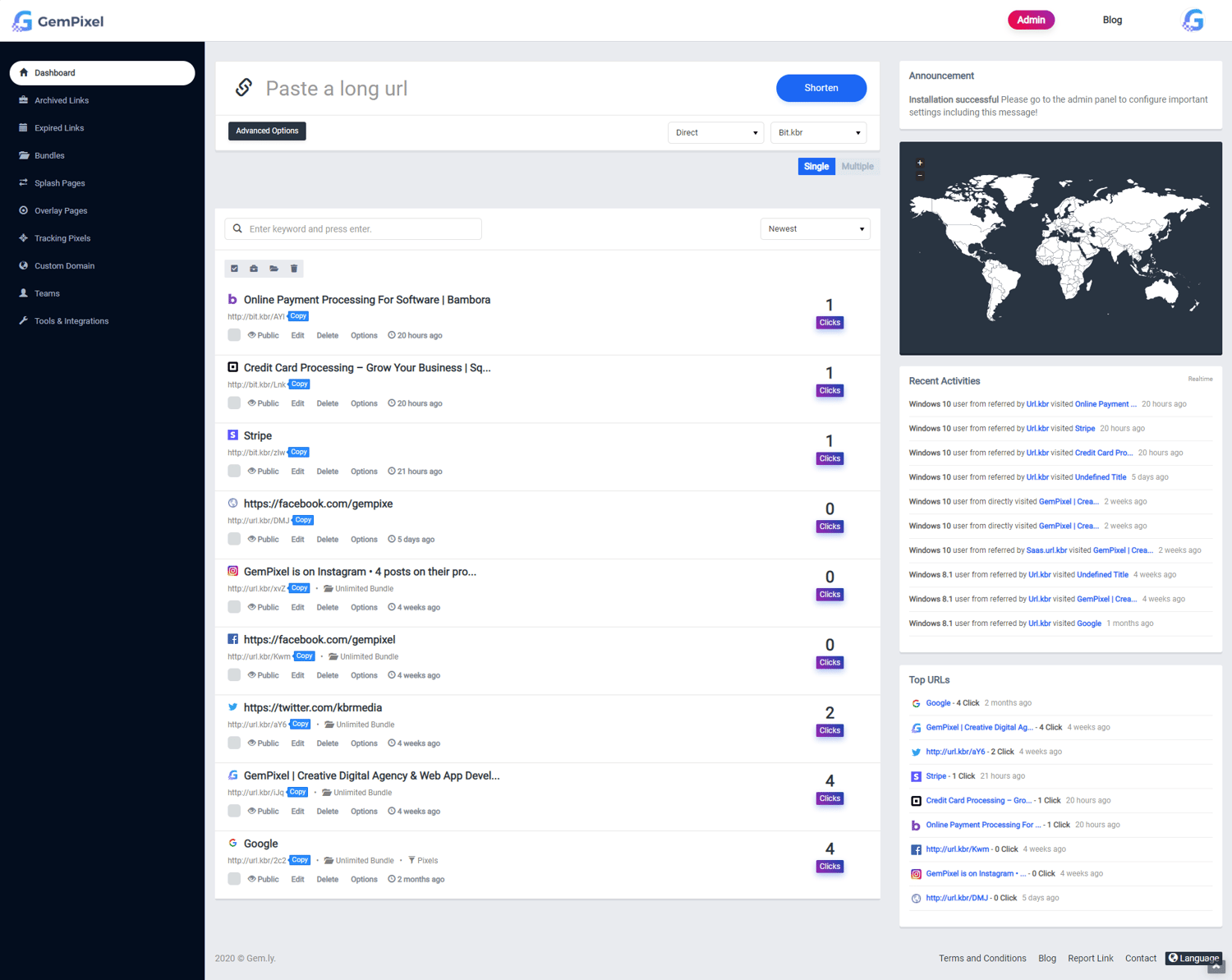
Task: Click Pixels filter icon on Google link
Action: point(411,860)
